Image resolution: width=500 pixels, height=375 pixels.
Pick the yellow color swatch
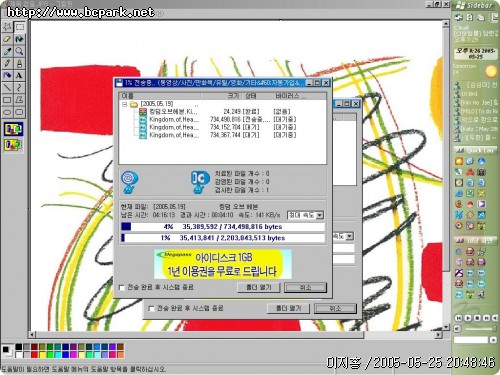[42, 355]
